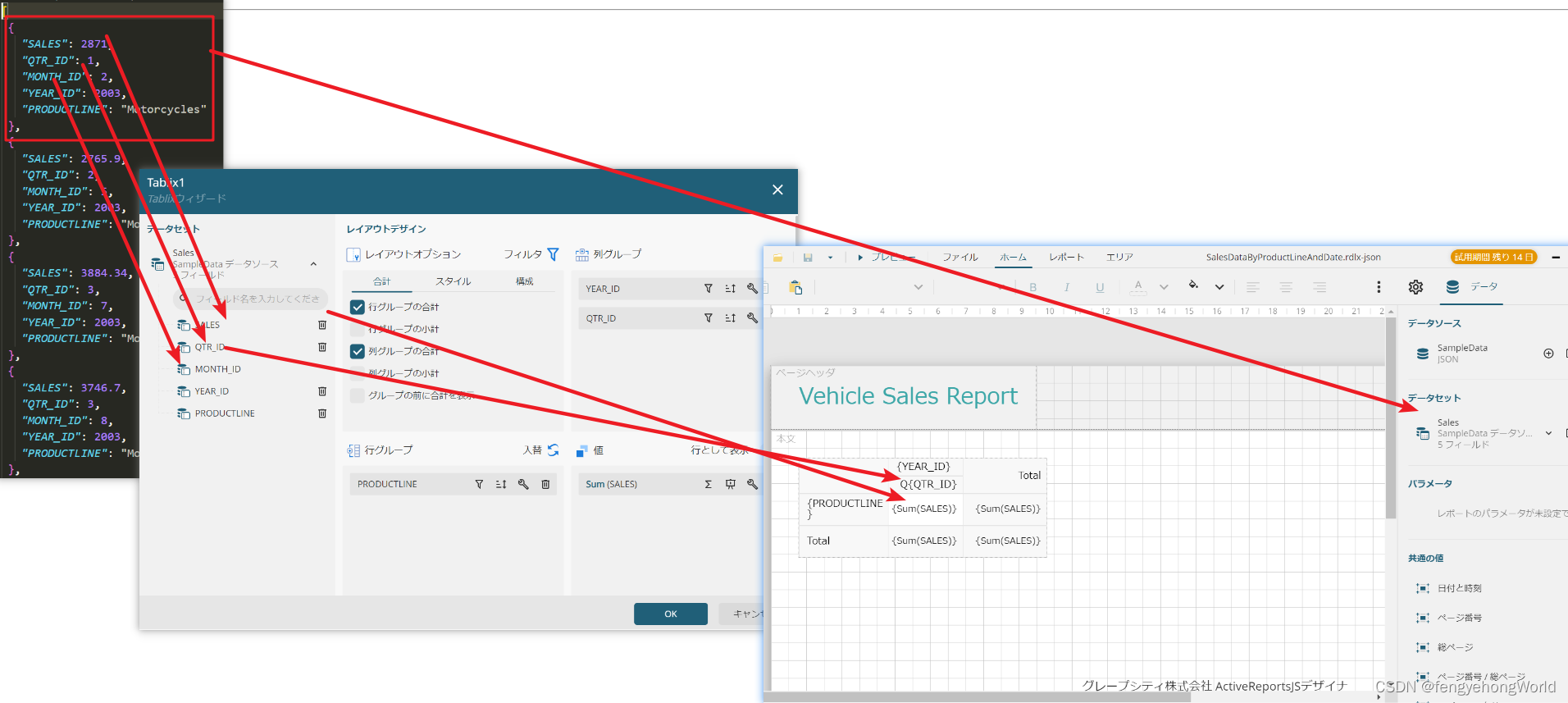Open the ホーム menu tab
Screen dimensions: 1568x703
pos(1013,258)
